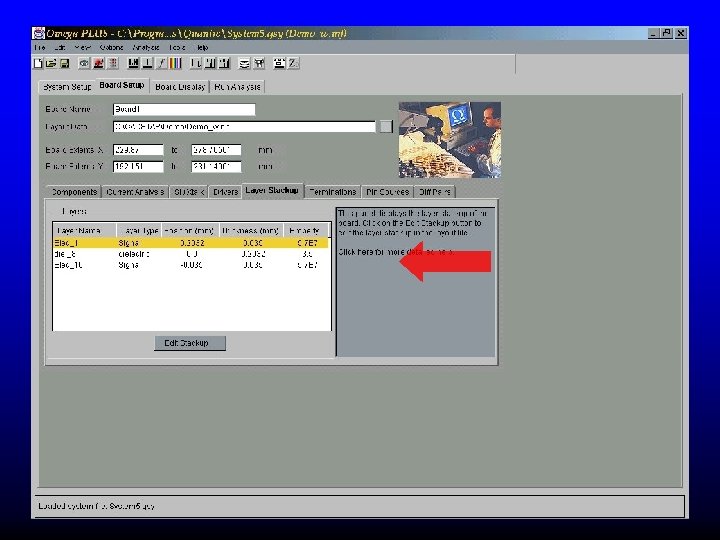Click the Position (mm) column header
This screenshot has width=720, height=540.
[x=190, y=231]
